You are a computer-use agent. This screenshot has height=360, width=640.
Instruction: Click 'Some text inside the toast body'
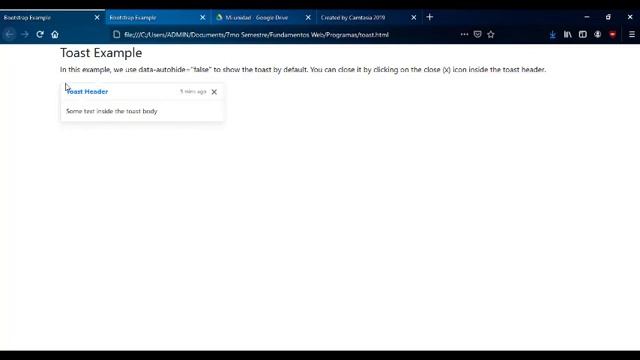111,111
